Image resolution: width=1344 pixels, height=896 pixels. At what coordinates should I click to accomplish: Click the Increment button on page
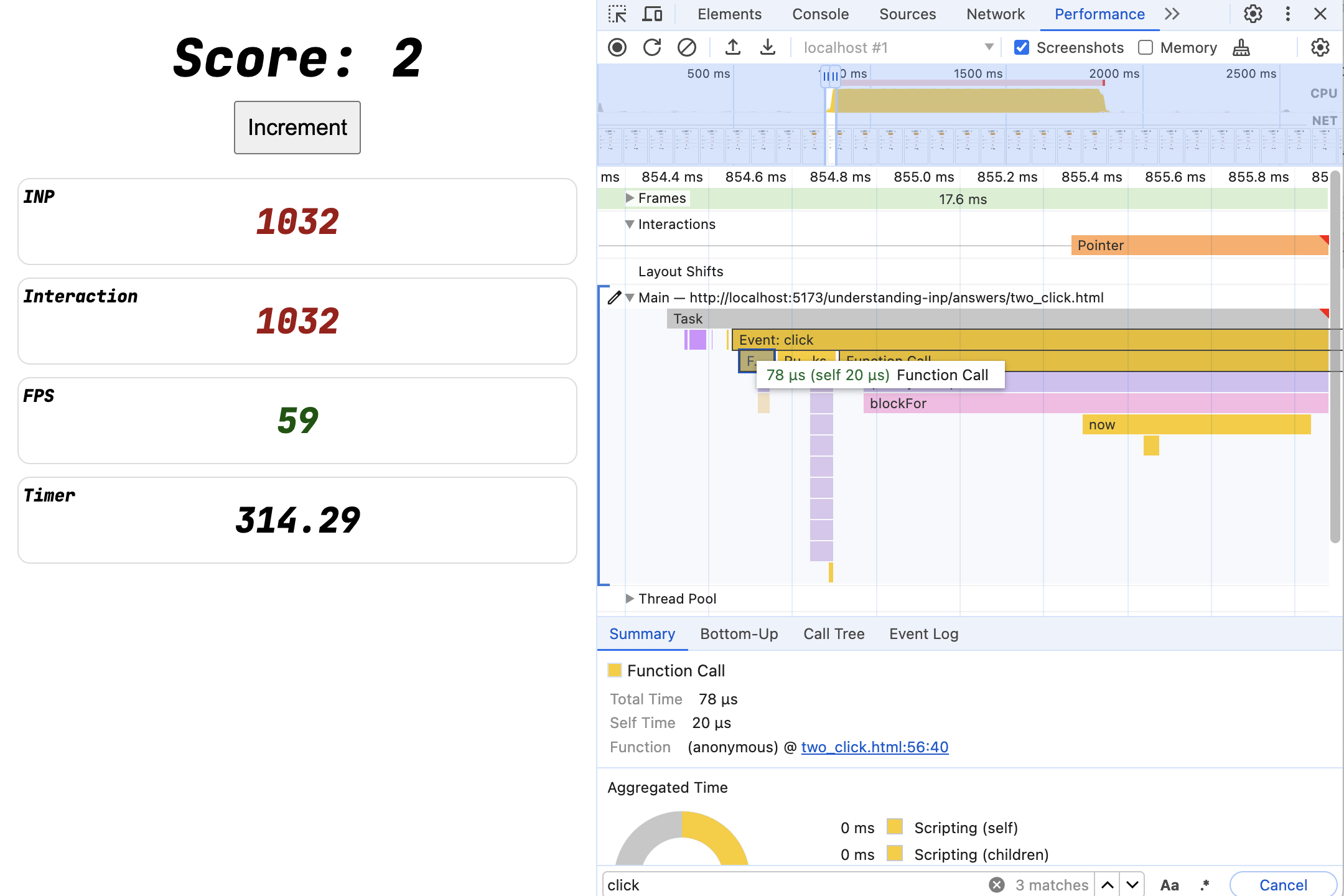click(297, 127)
